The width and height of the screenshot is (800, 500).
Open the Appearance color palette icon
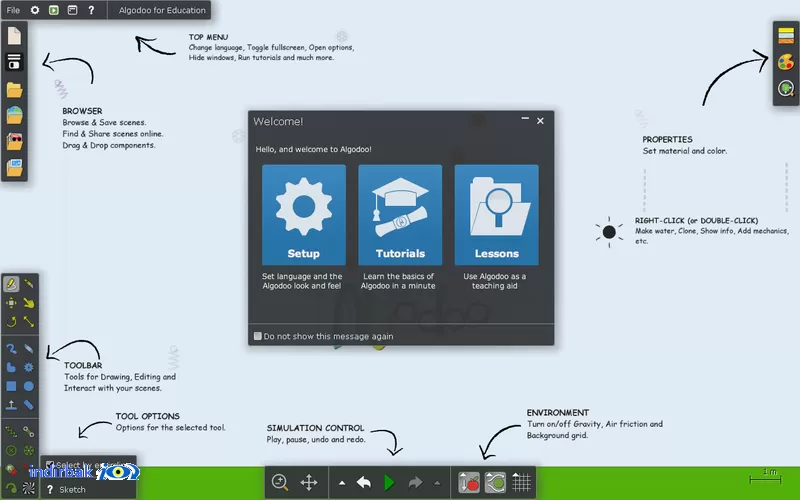[786, 62]
